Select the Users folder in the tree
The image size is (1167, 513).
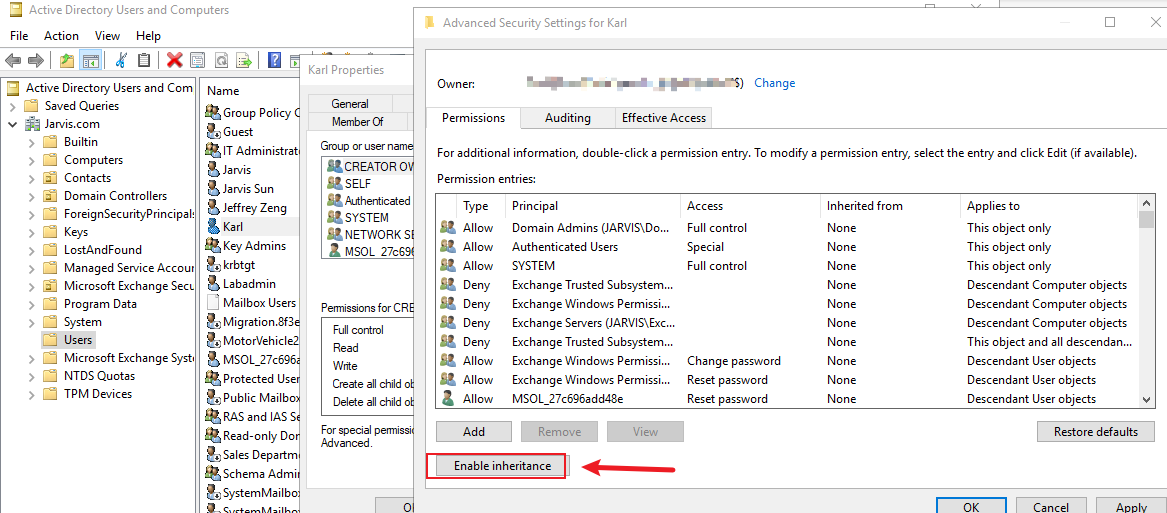point(78,340)
